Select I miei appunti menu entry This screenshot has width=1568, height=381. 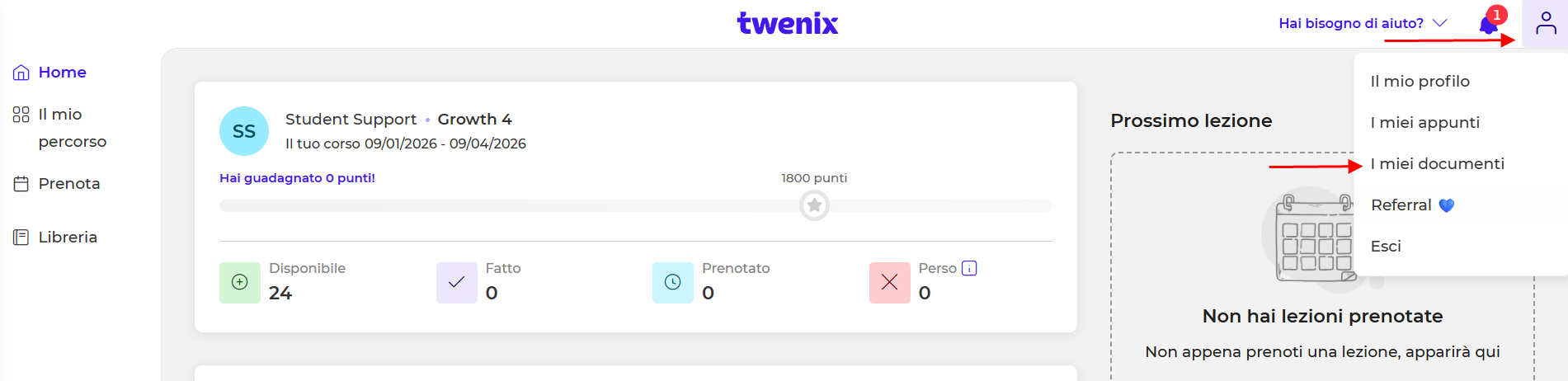[x=1424, y=122]
